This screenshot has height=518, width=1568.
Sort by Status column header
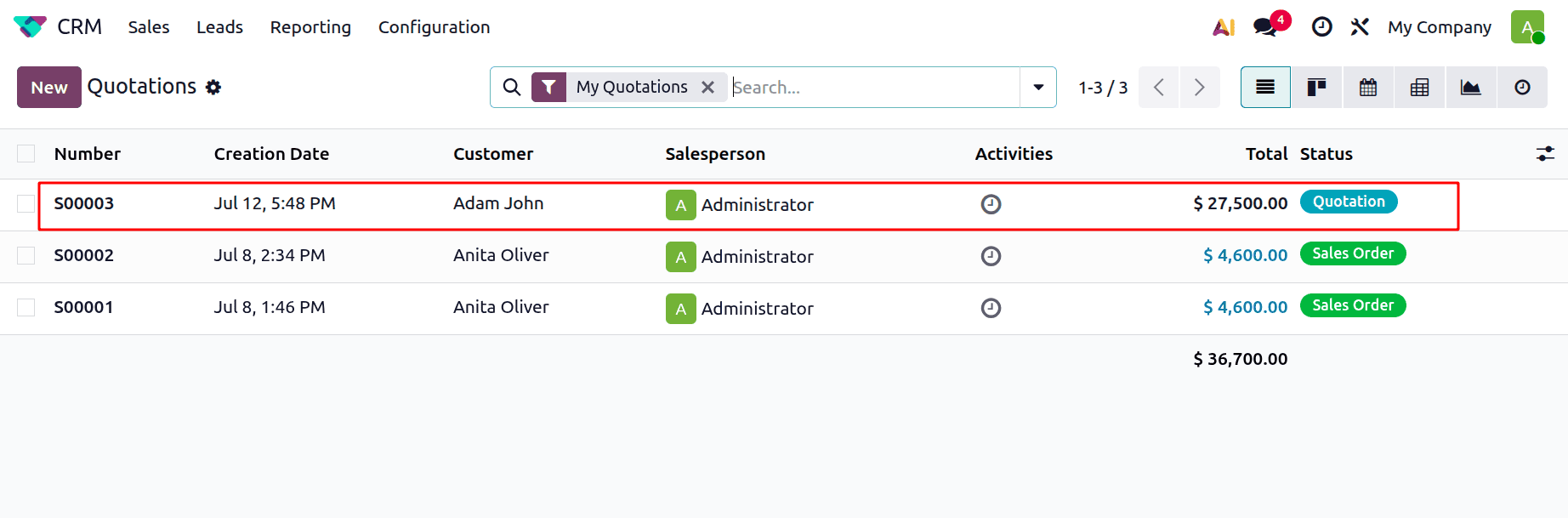click(1326, 154)
